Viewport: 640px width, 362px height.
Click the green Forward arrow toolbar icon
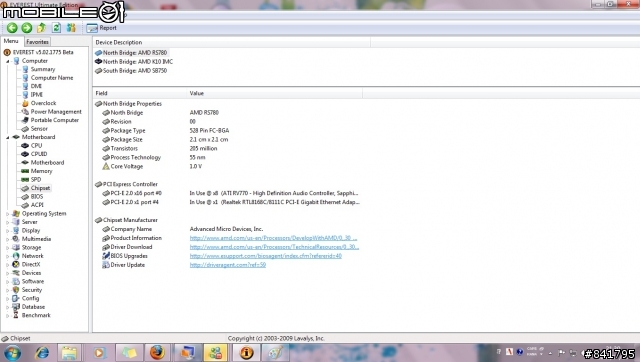pos(27,28)
